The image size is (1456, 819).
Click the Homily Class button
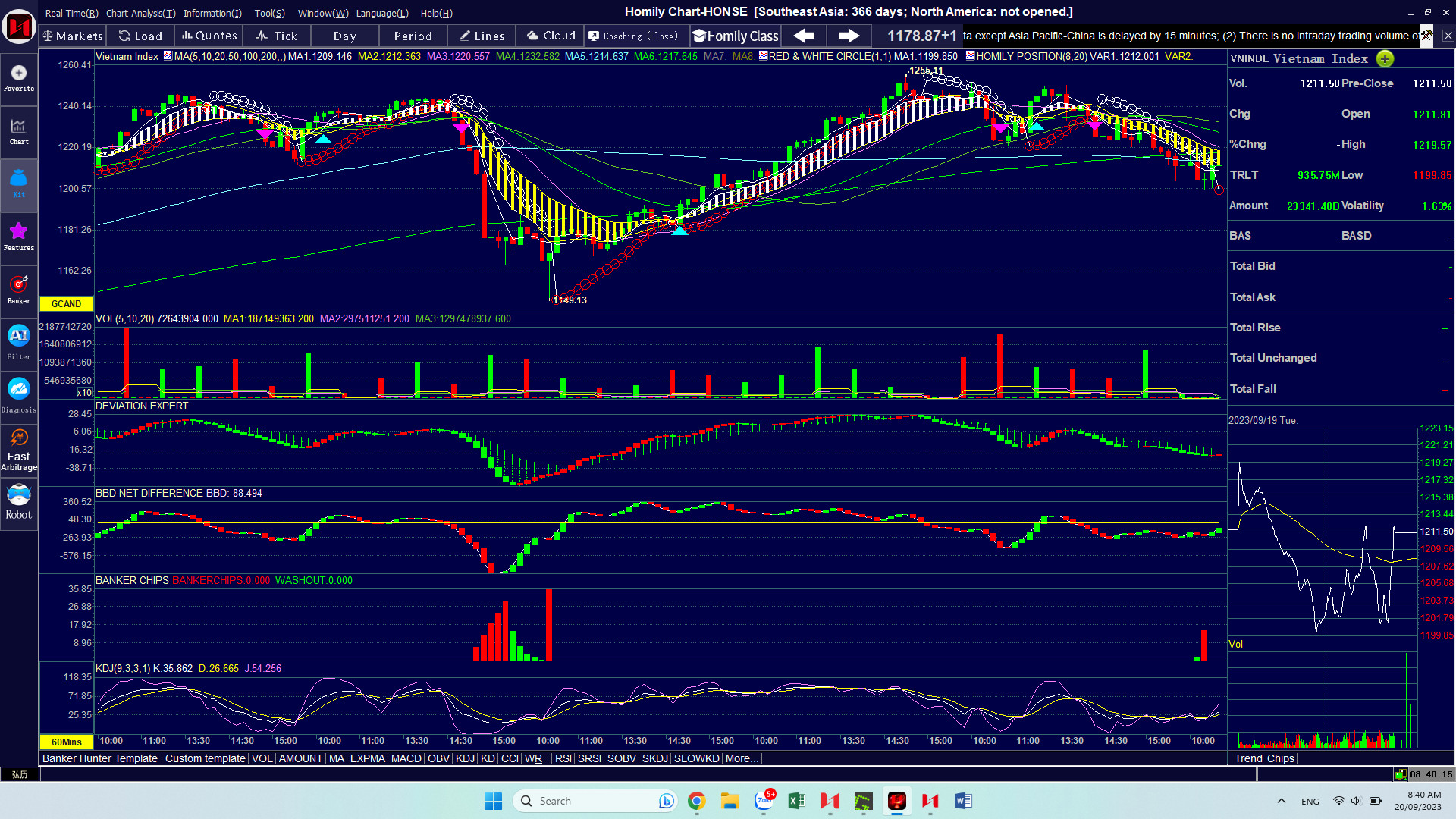pos(735,36)
